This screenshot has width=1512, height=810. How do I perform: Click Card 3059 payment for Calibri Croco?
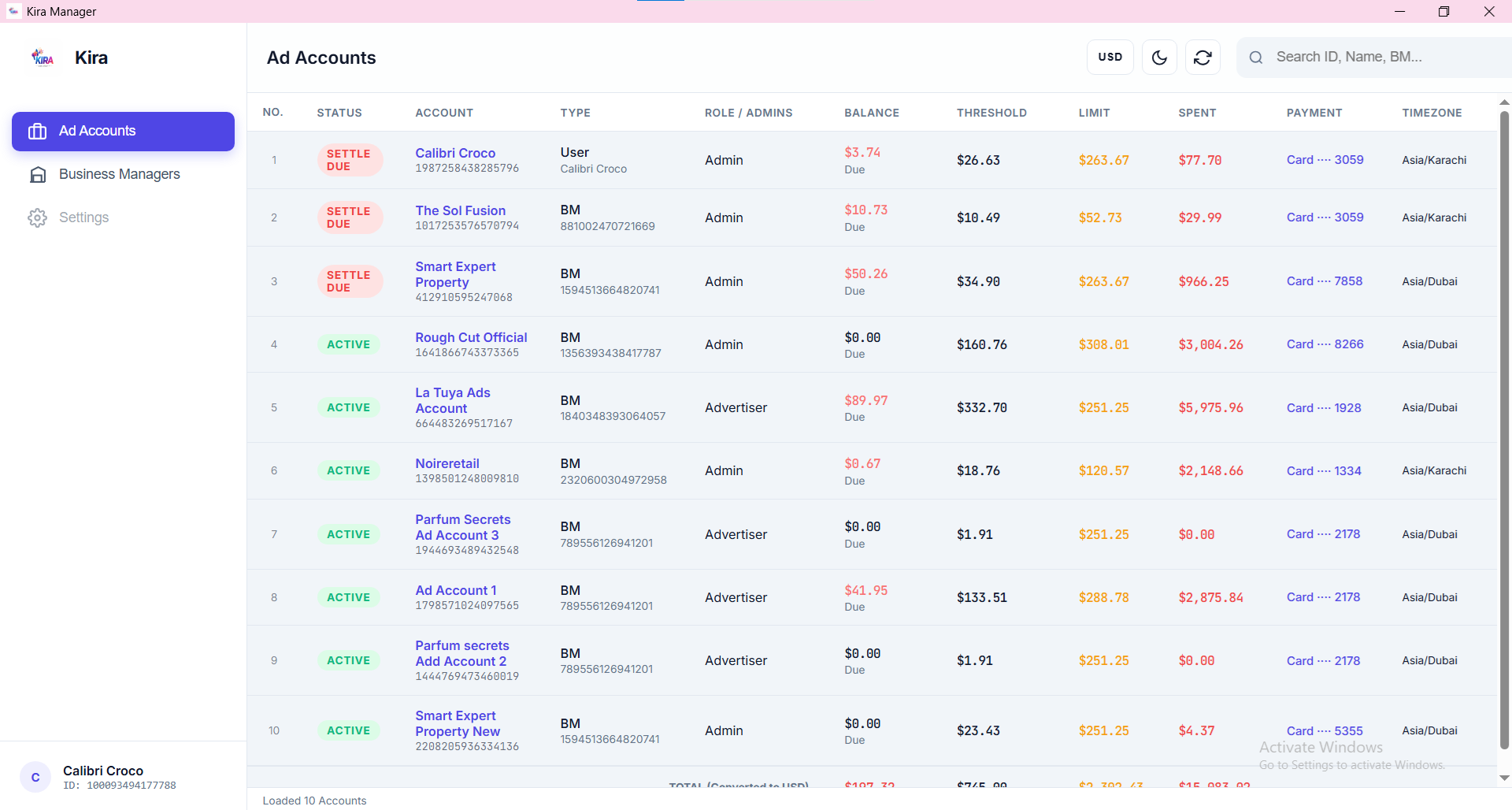tap(1325, 160)
